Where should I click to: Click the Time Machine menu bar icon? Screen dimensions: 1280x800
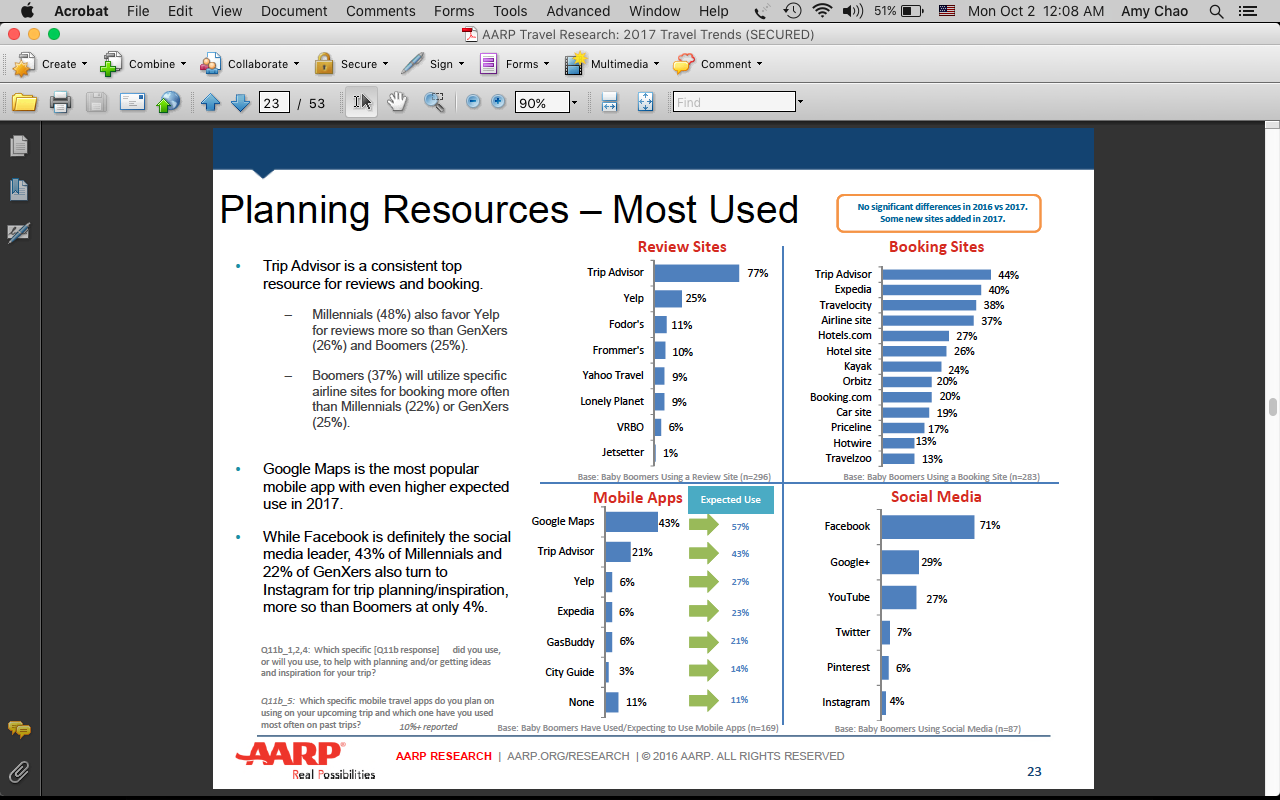[x=792, y=11]
